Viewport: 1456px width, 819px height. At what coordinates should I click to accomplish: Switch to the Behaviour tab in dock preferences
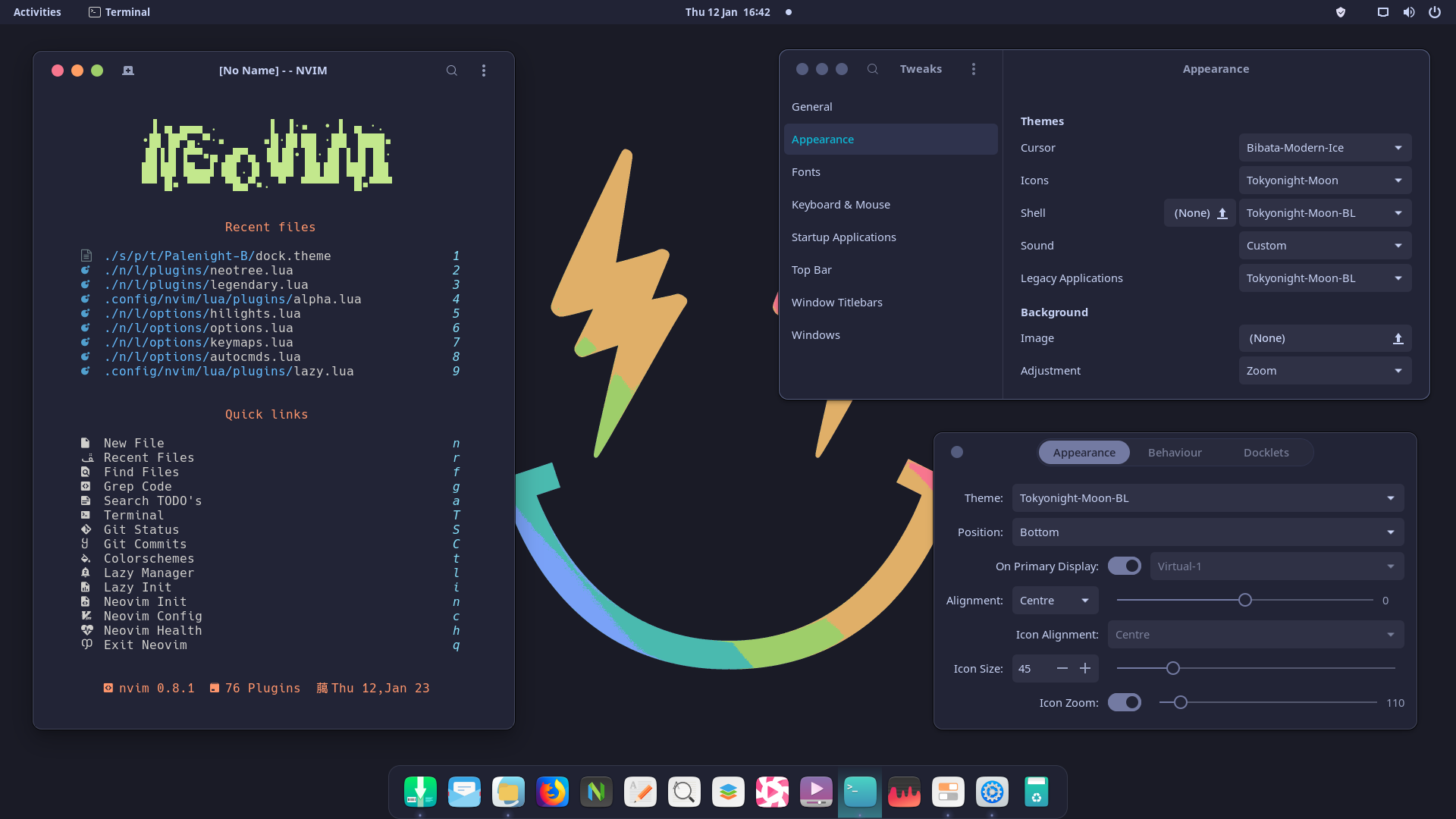(x=1175, y=453)
